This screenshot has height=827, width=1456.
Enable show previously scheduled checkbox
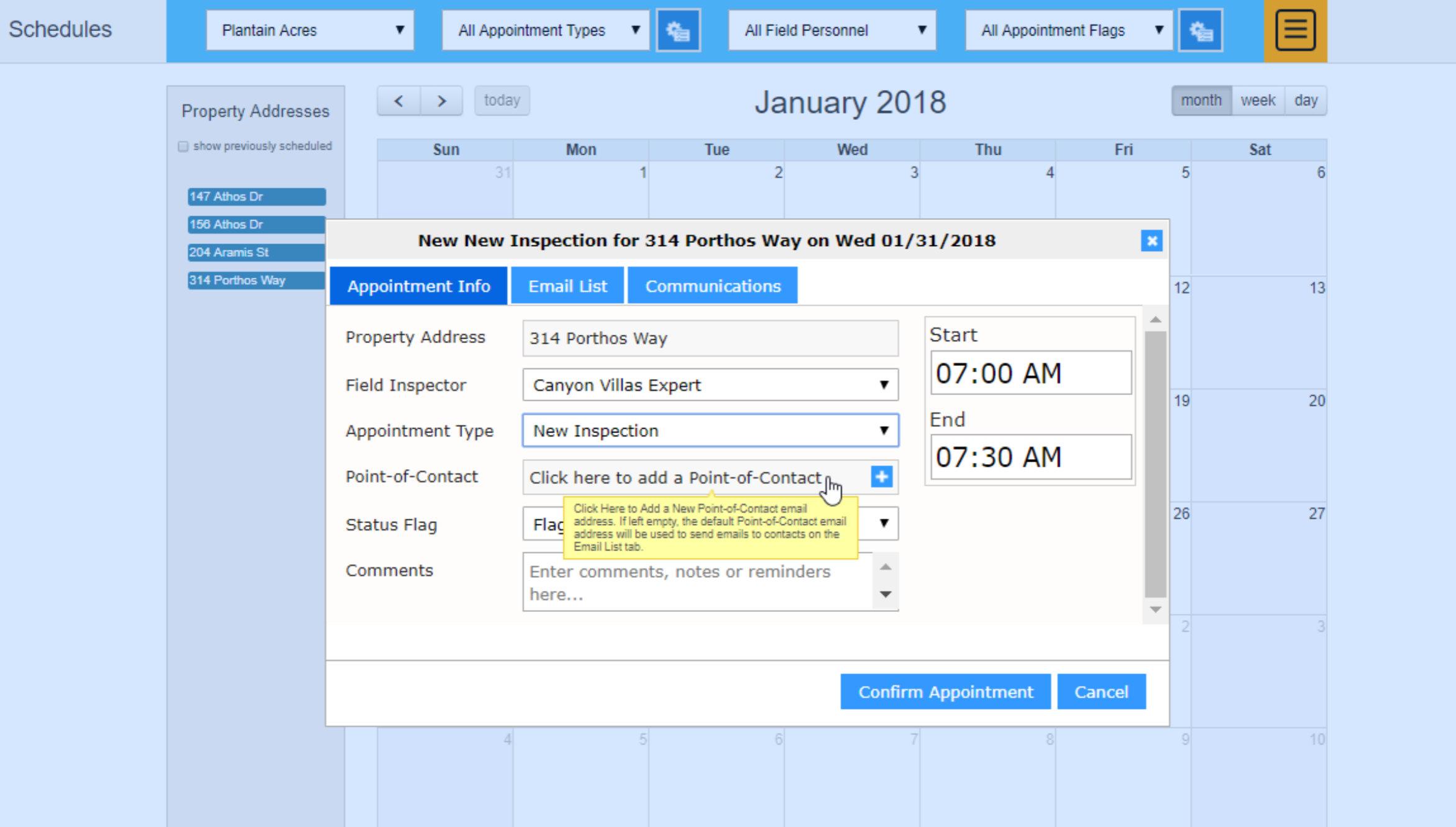coord(183,147)
